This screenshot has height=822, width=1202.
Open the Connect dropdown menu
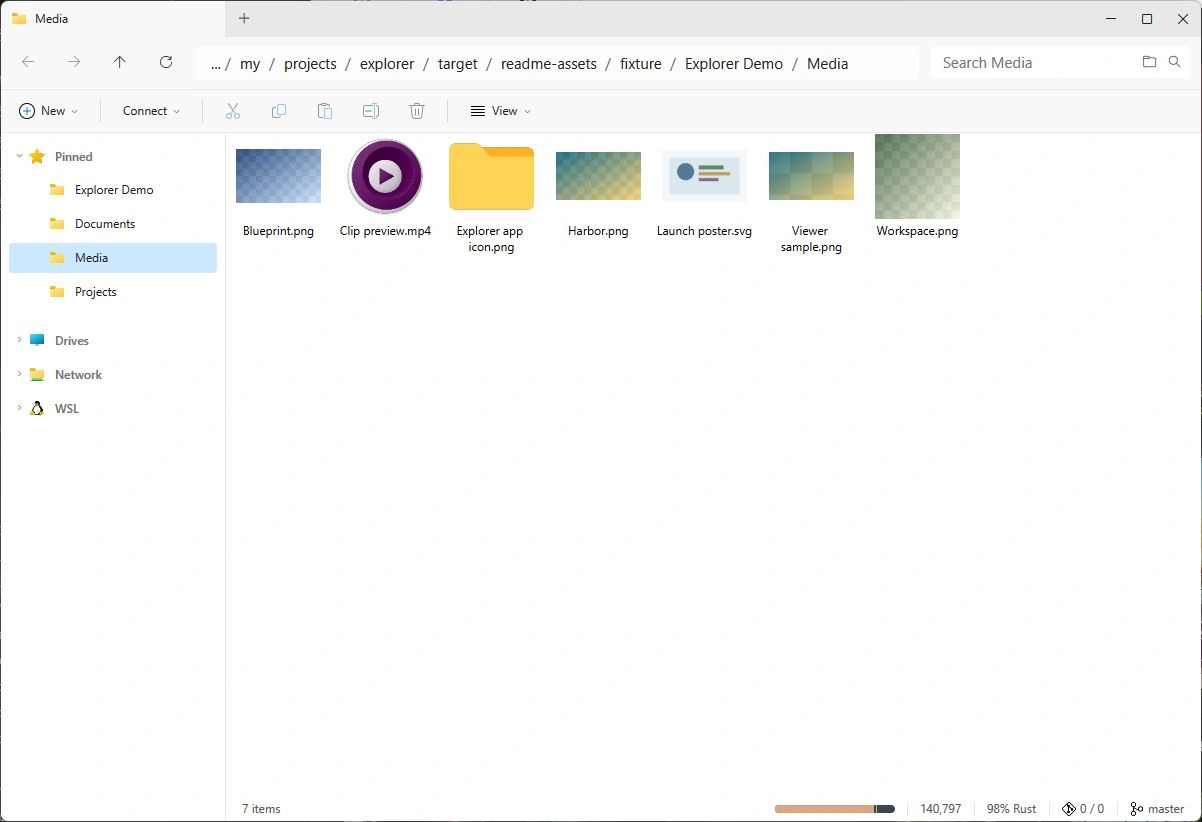pos(151,111)
